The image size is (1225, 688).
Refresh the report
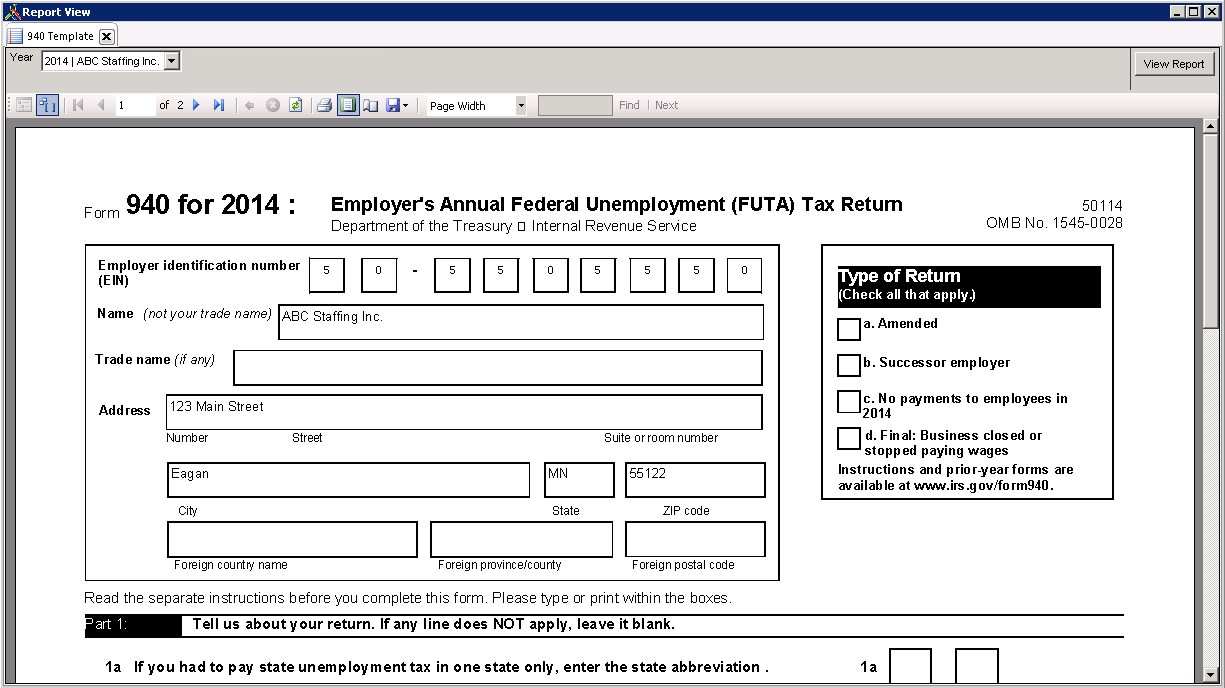coord(295,105)
